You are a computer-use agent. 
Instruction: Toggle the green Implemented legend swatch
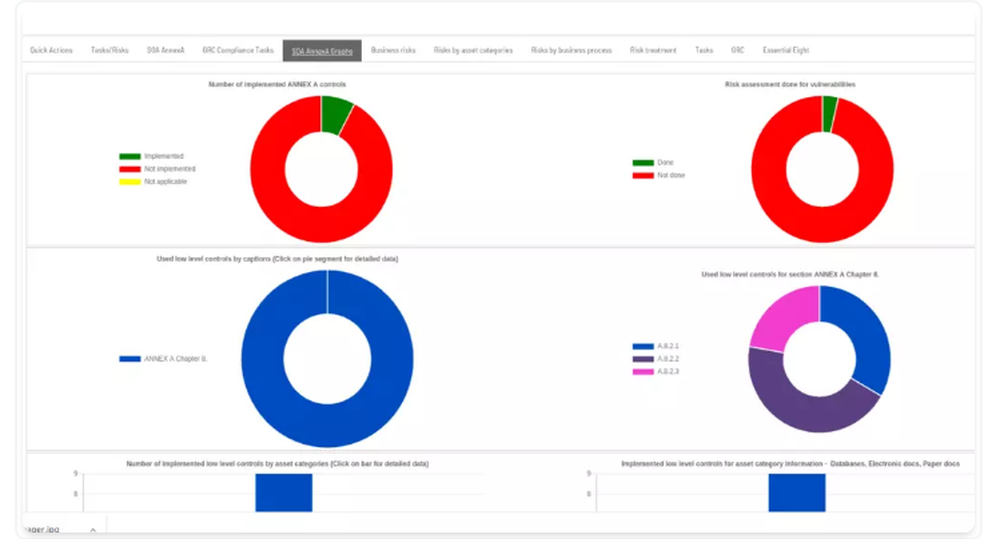click(130, 156)
